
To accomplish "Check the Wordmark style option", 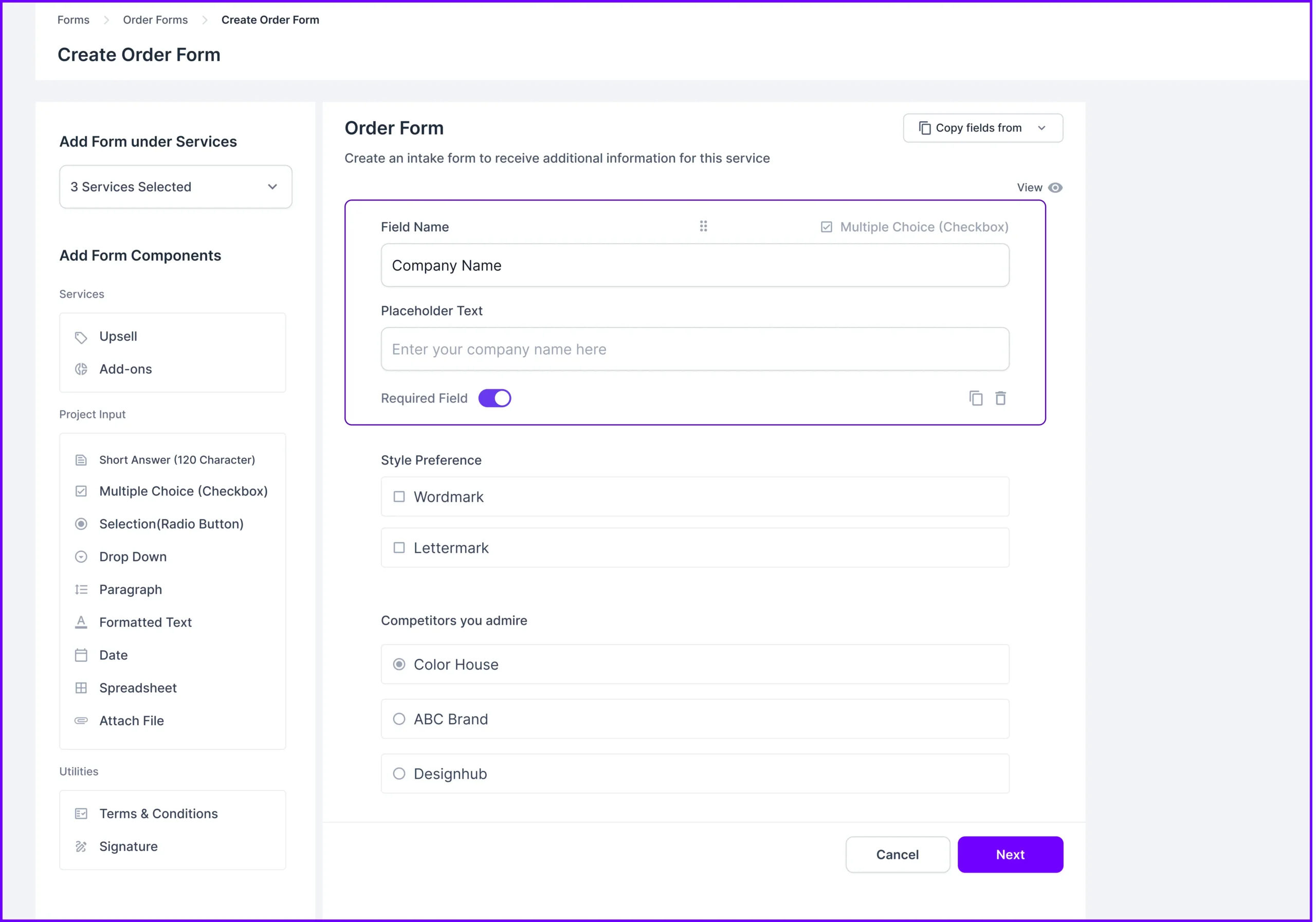I will 399,497.
